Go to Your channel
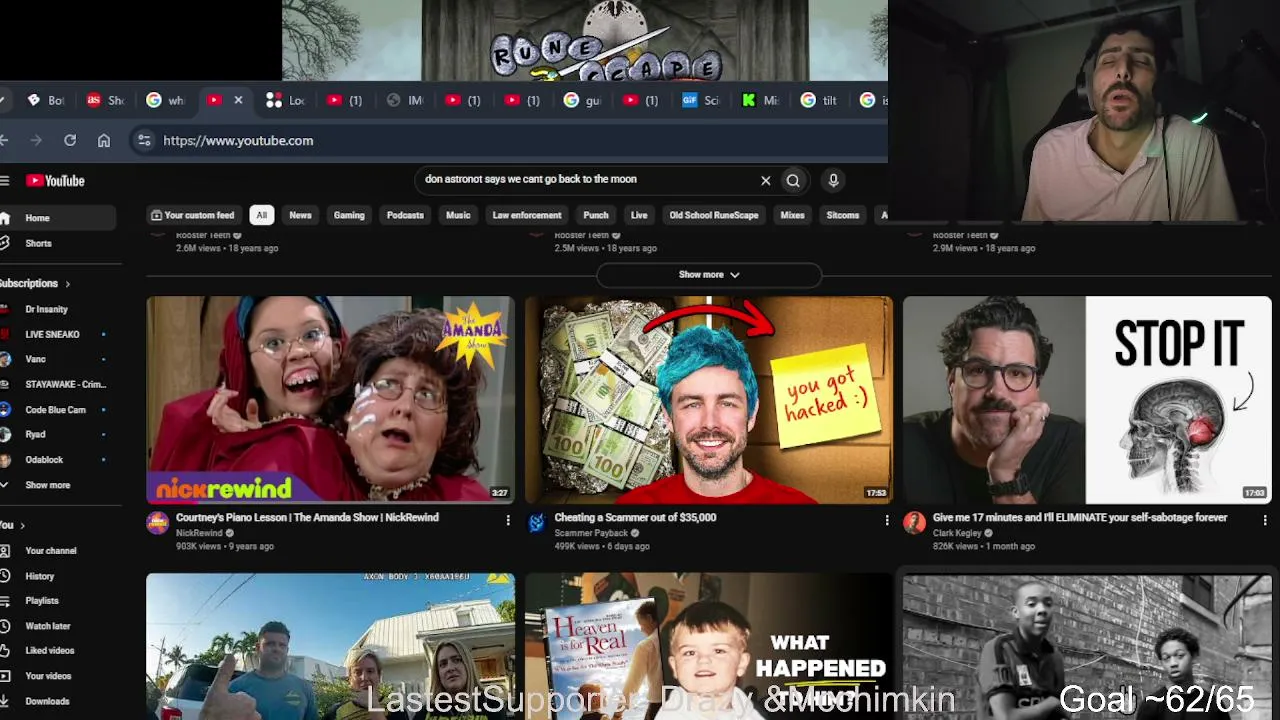The image size is (1280, 720). (50, 551)
